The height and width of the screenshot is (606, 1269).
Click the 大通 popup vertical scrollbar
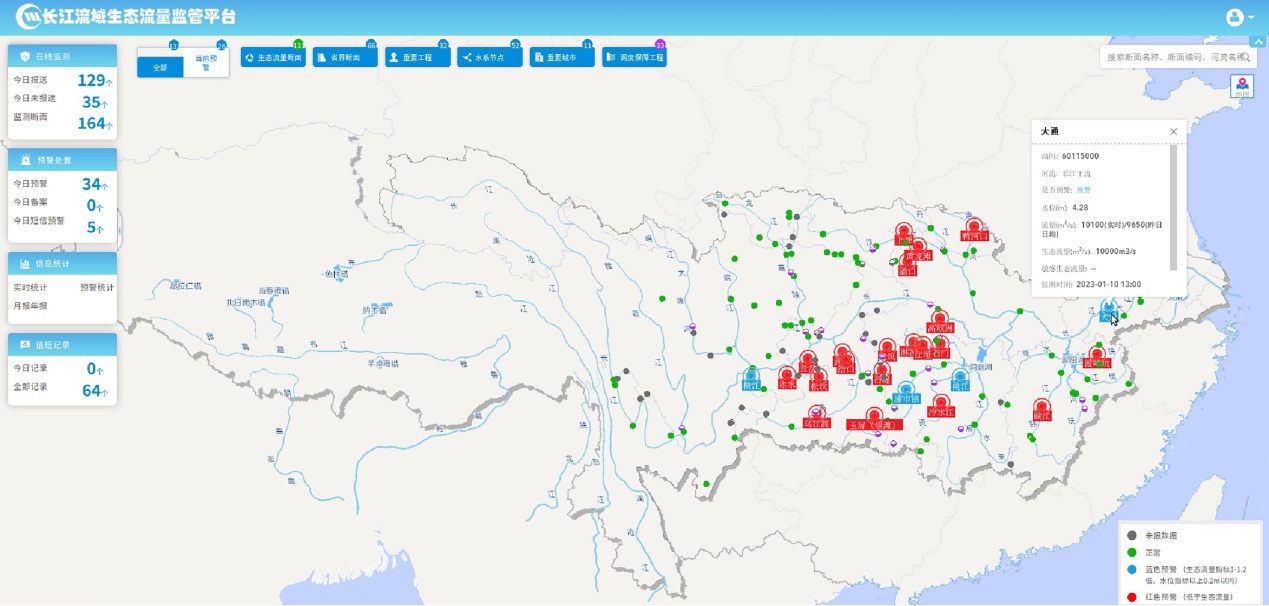(x=1174, y=208)
